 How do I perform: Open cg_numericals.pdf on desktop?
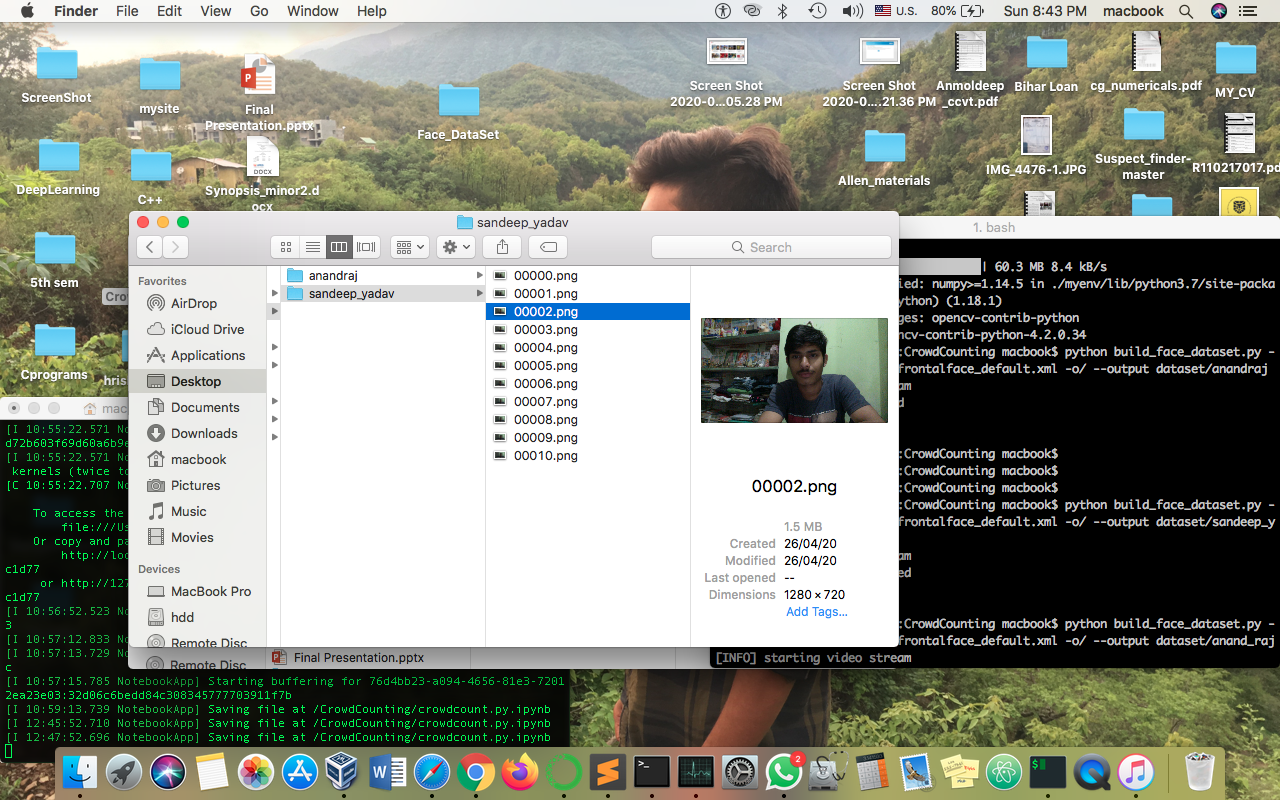(x=1146, y=62)
